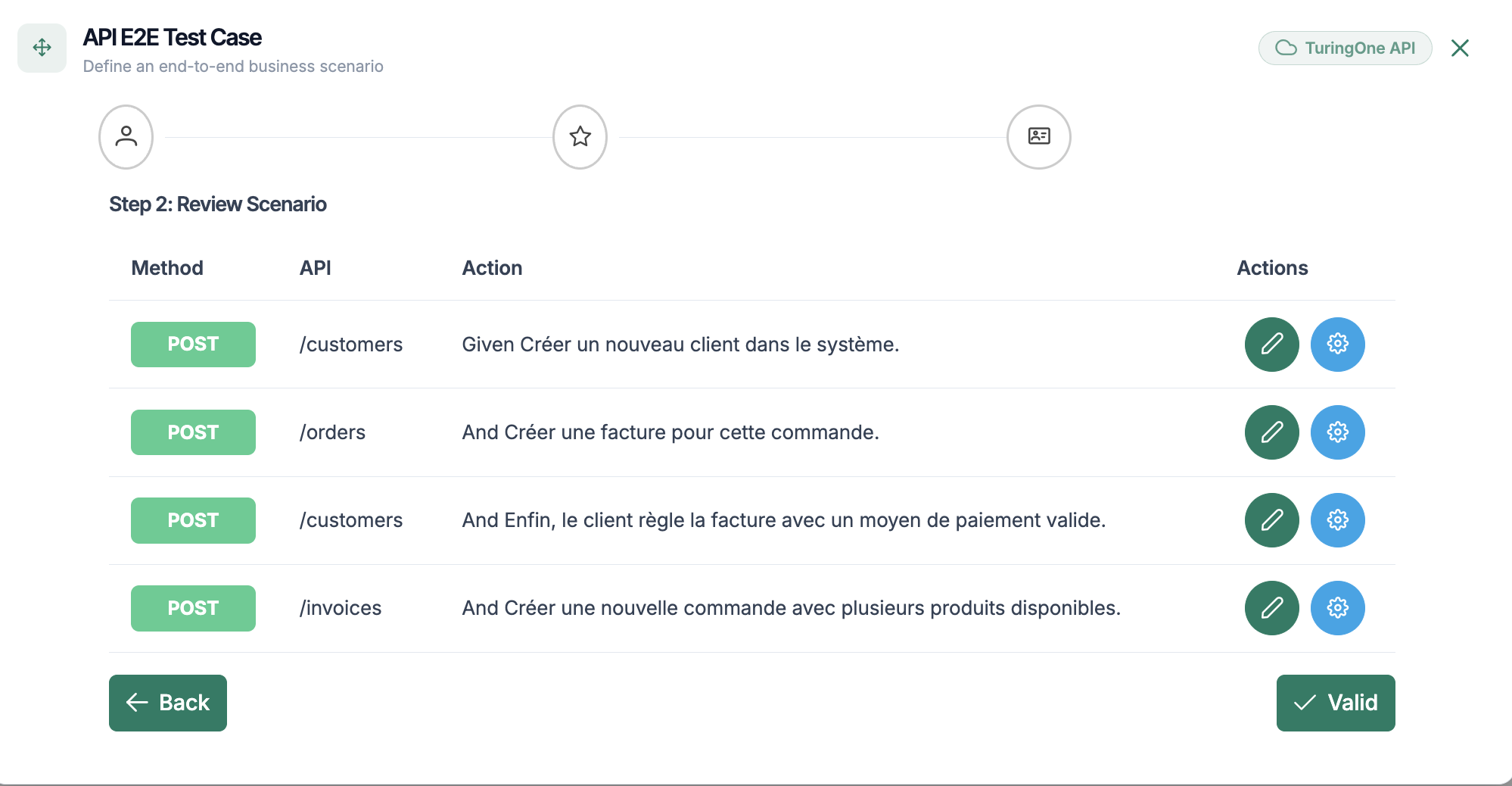Go to the user profile step circle
This screenshot has height=786, width=1512.
(126, 137)
